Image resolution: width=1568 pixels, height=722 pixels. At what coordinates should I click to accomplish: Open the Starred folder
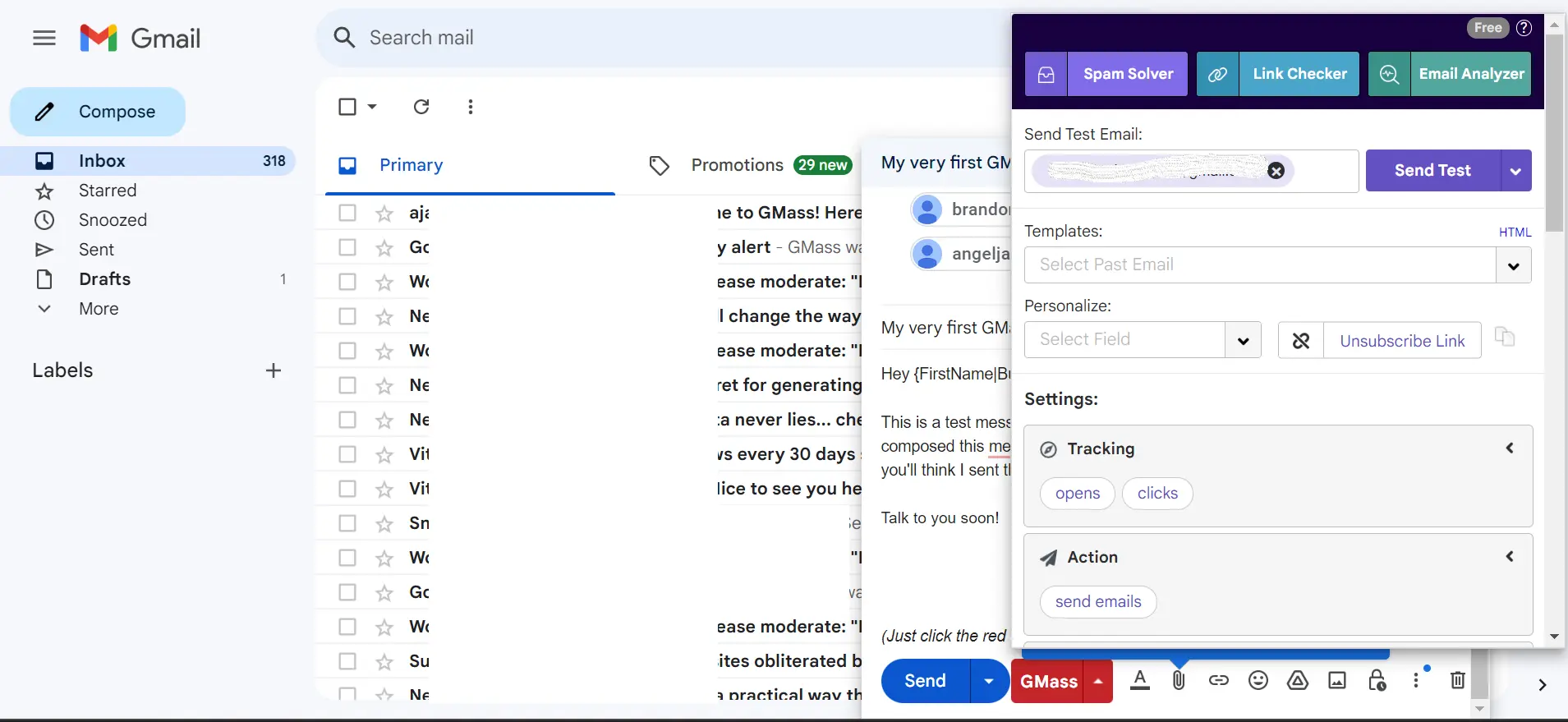click(x=107, y=191)
